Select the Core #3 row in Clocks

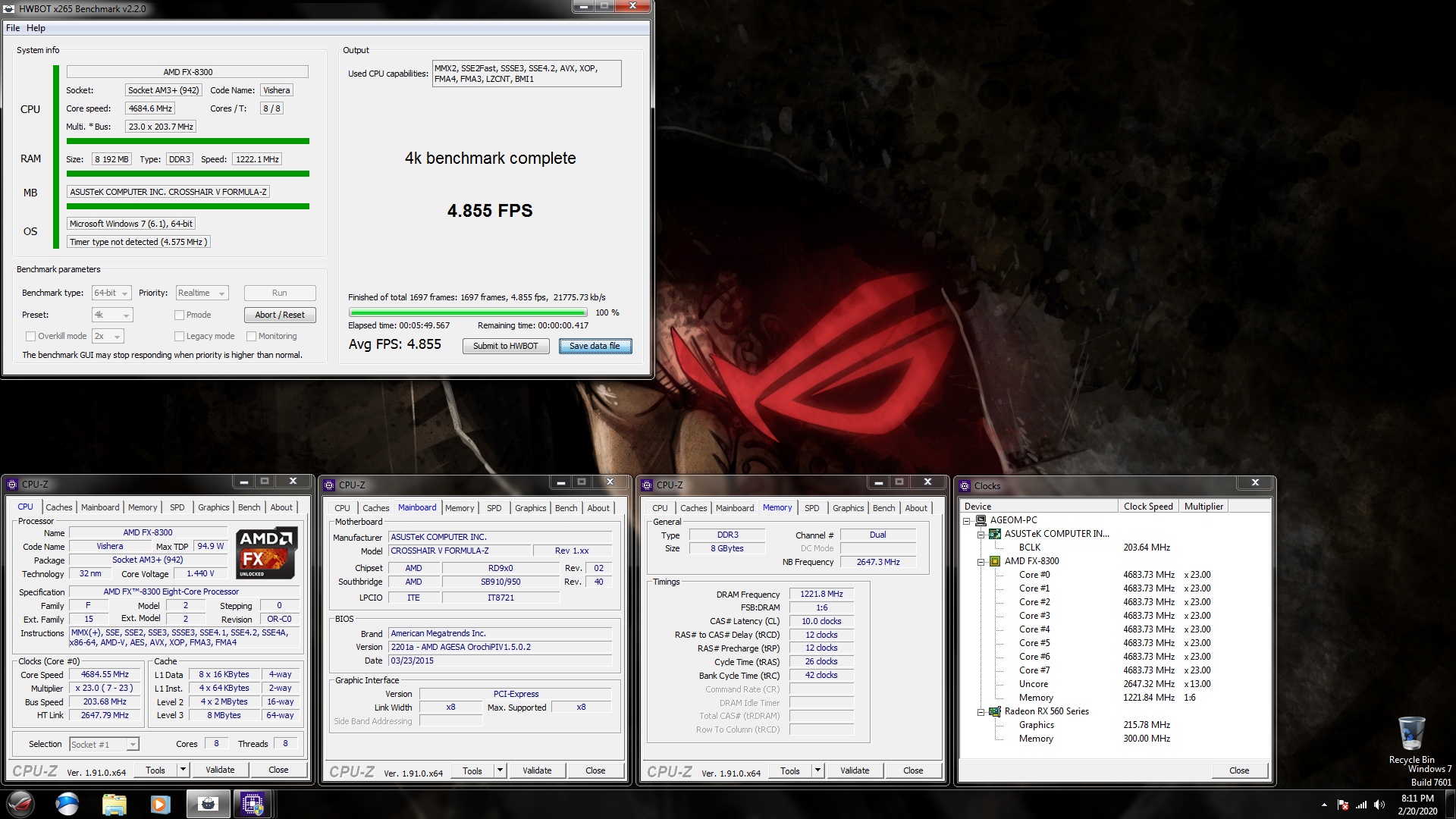1115,616
